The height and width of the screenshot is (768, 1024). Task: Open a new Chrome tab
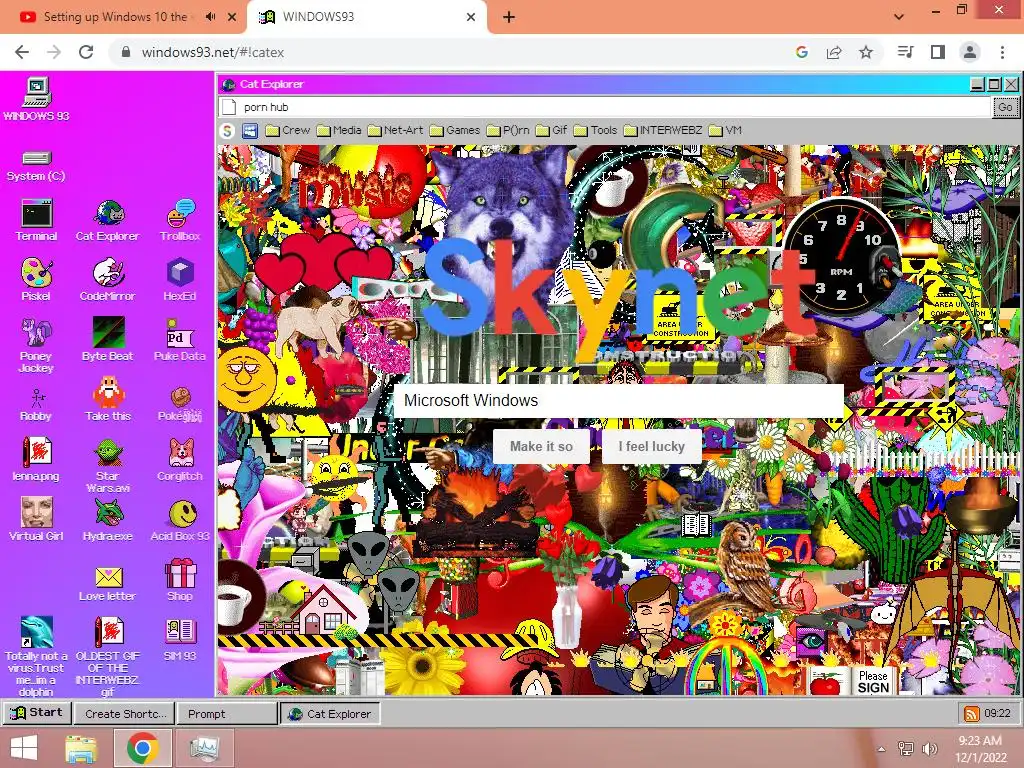(x=509, y=17)
